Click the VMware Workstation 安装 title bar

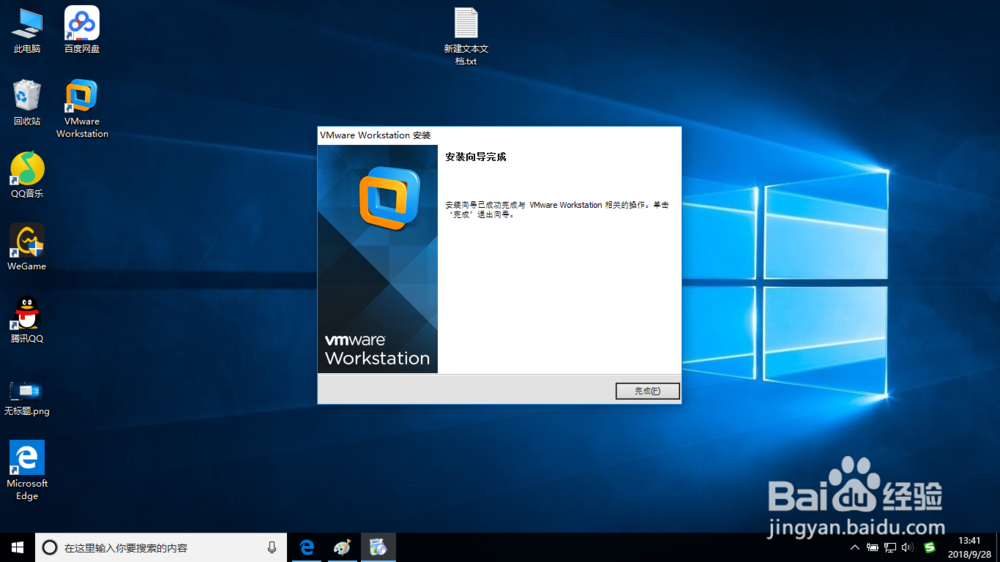tap(499, 135)
